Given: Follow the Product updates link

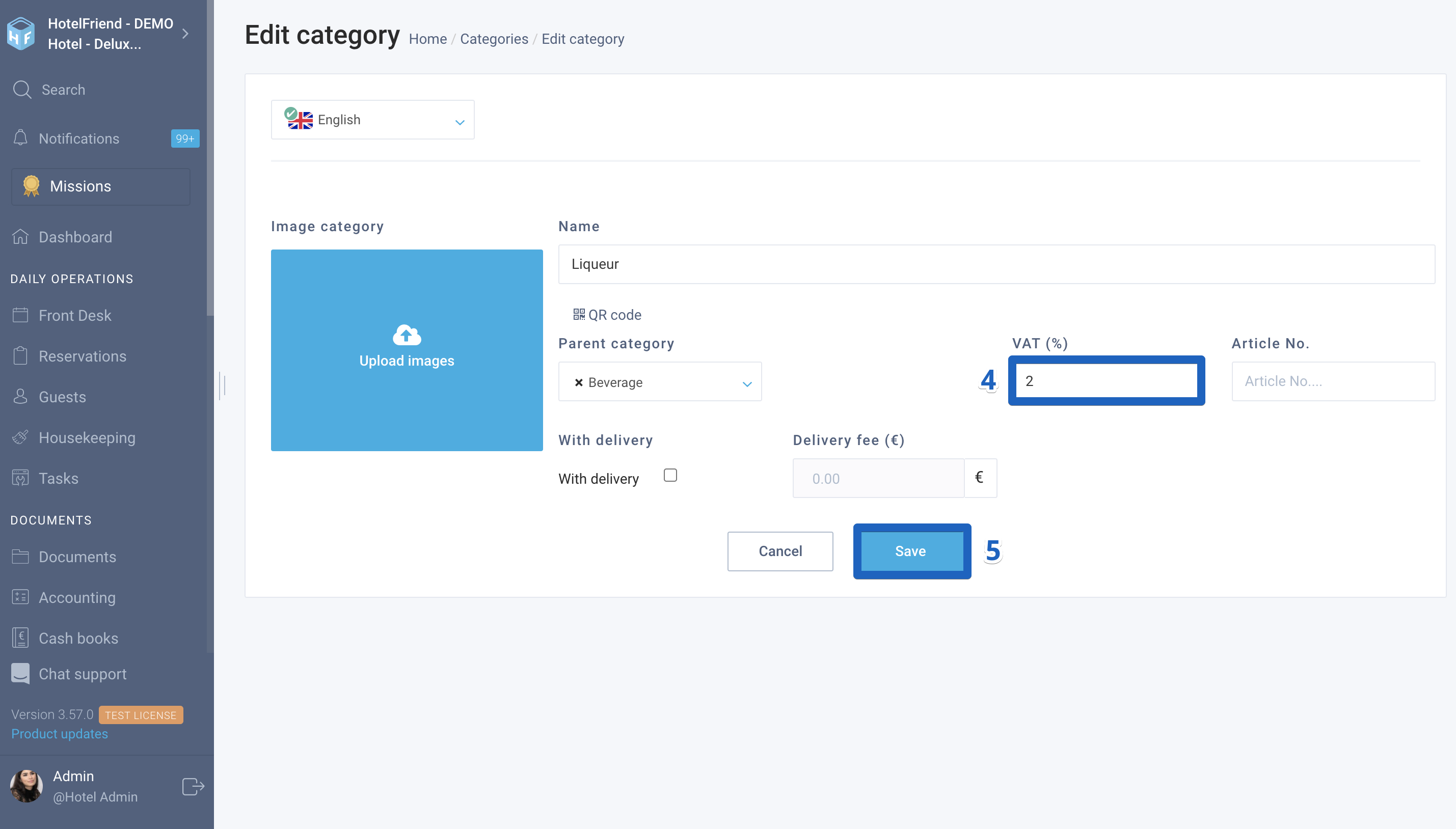Looking at the screenshot, I should coord(59,734).
